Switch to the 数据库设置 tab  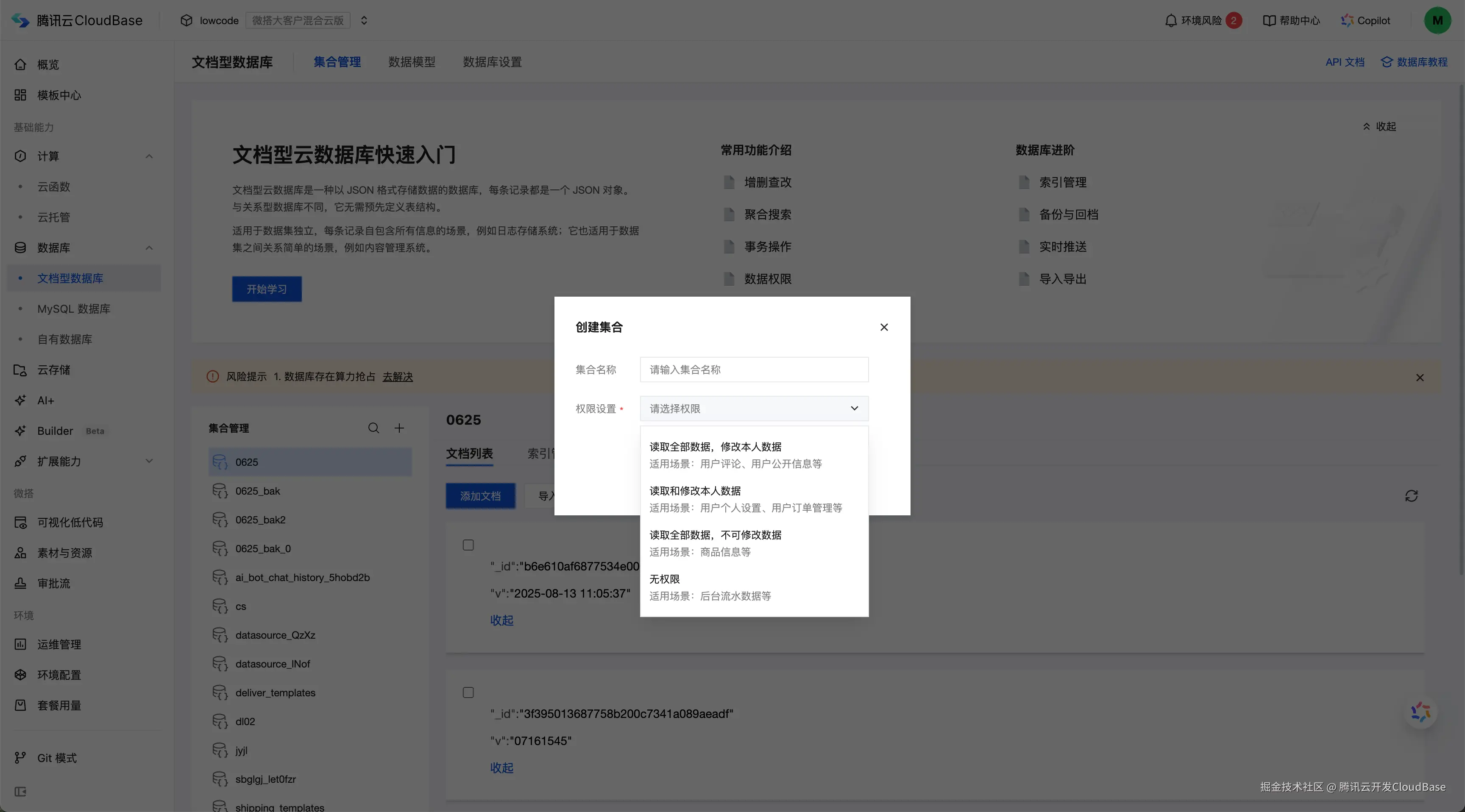pyautogui.click(x=491, y=62)
